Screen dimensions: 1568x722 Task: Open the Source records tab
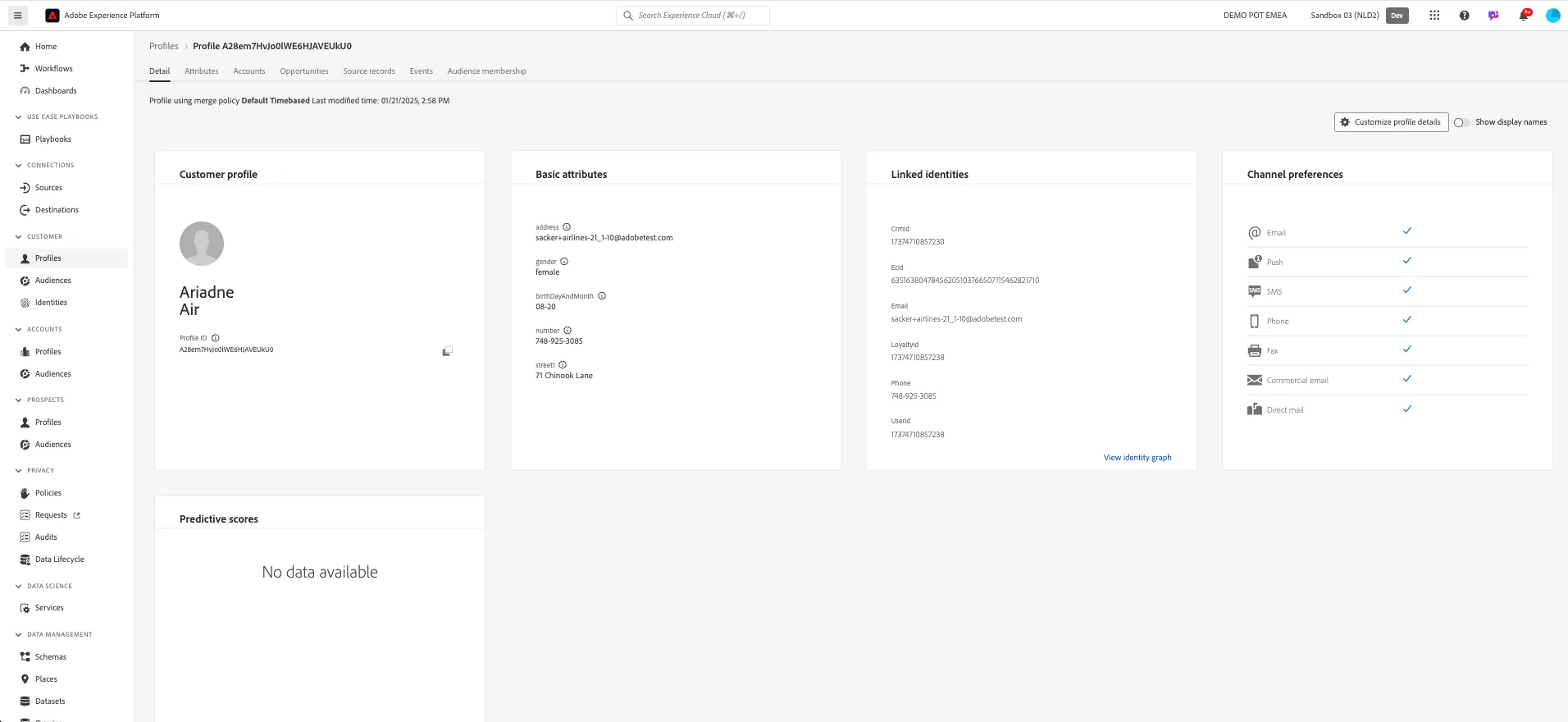[369, 71]
